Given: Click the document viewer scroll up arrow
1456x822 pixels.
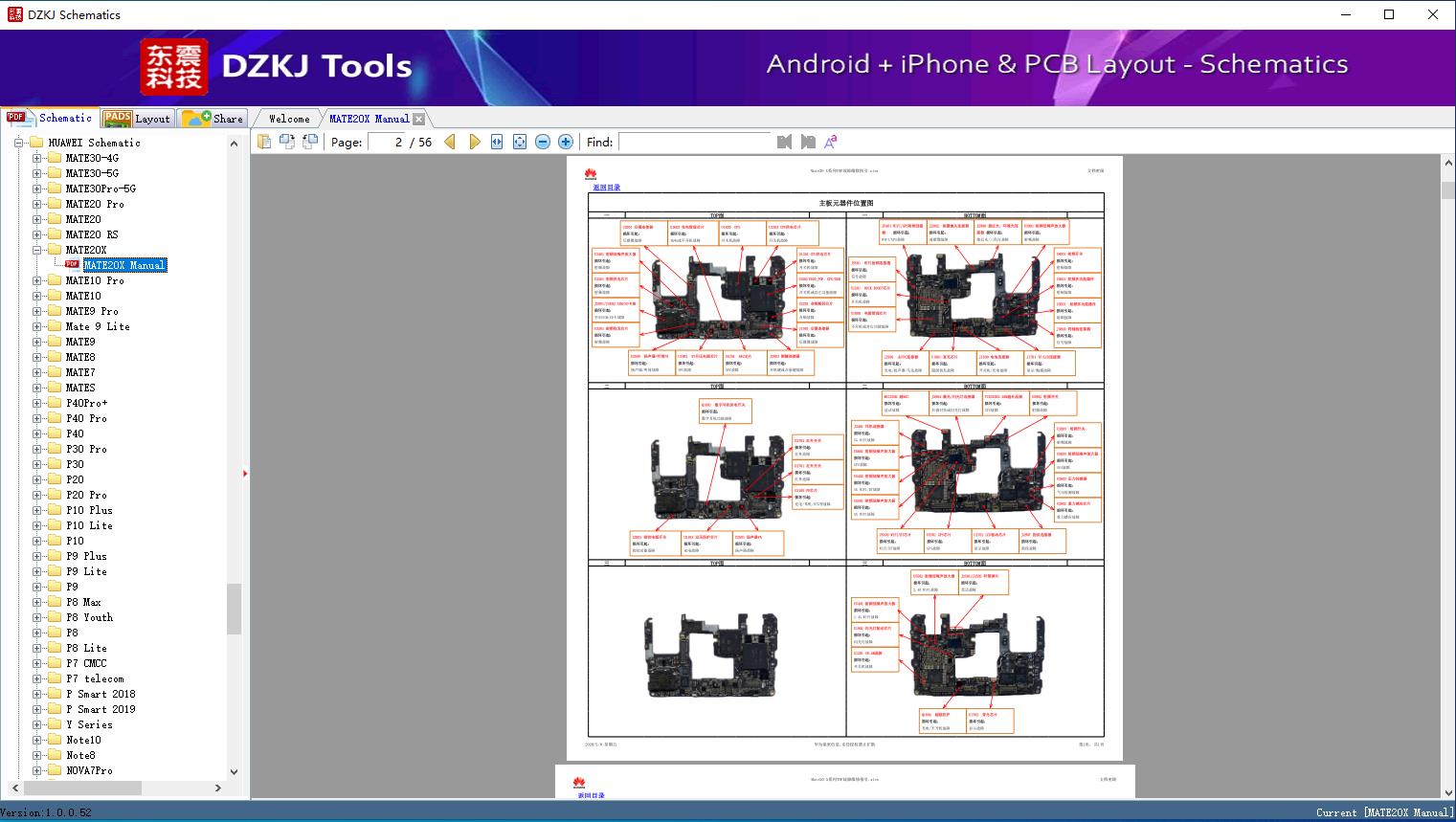Looking at the screenshot, I should point(1447,164).
